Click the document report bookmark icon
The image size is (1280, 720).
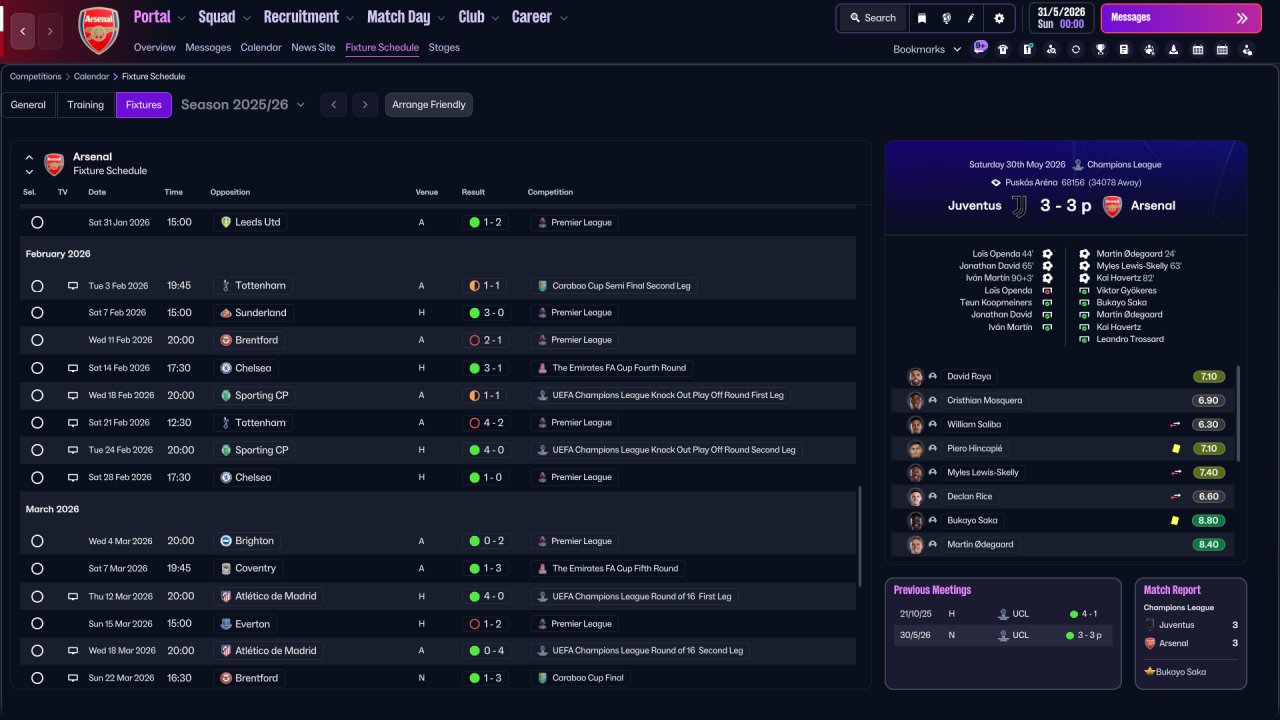pos(1124,49)
